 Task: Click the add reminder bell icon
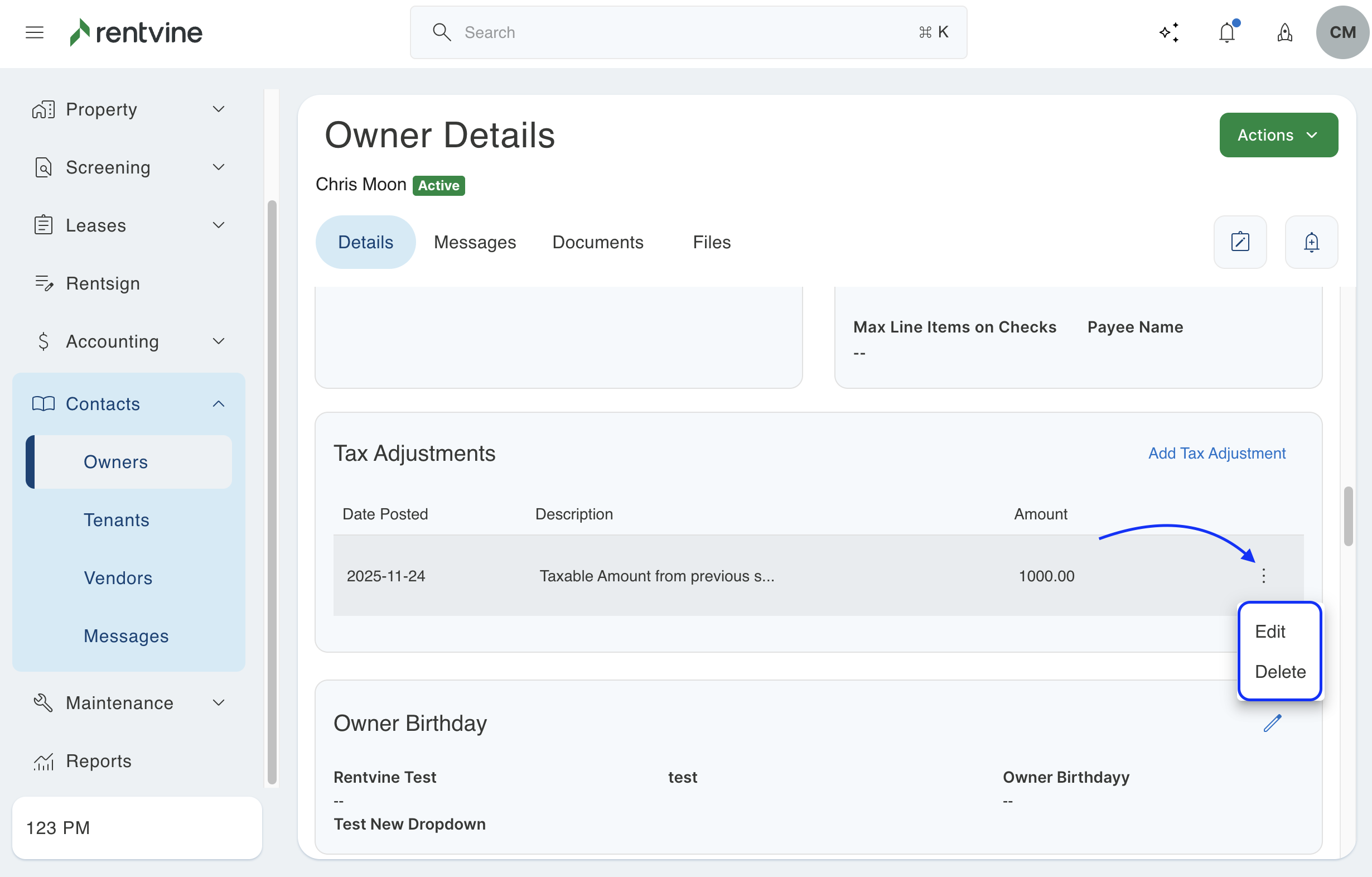(1311, 242)
